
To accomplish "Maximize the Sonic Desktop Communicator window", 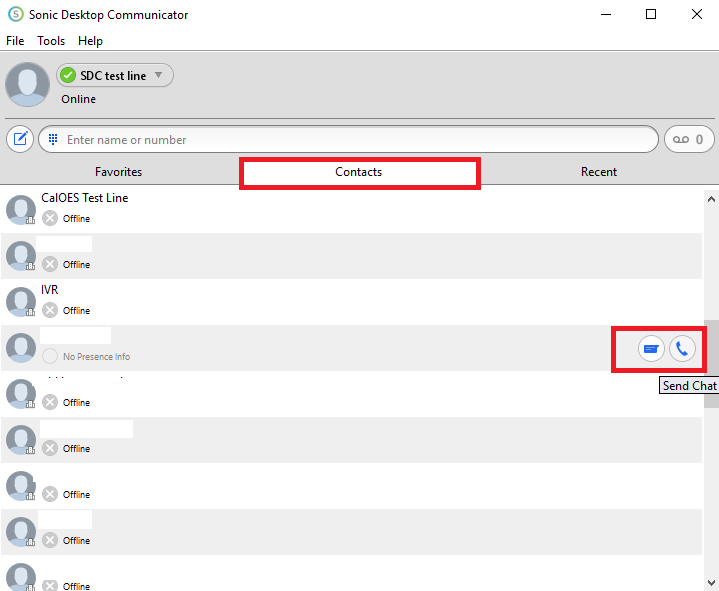I will (x=651, y=14).
